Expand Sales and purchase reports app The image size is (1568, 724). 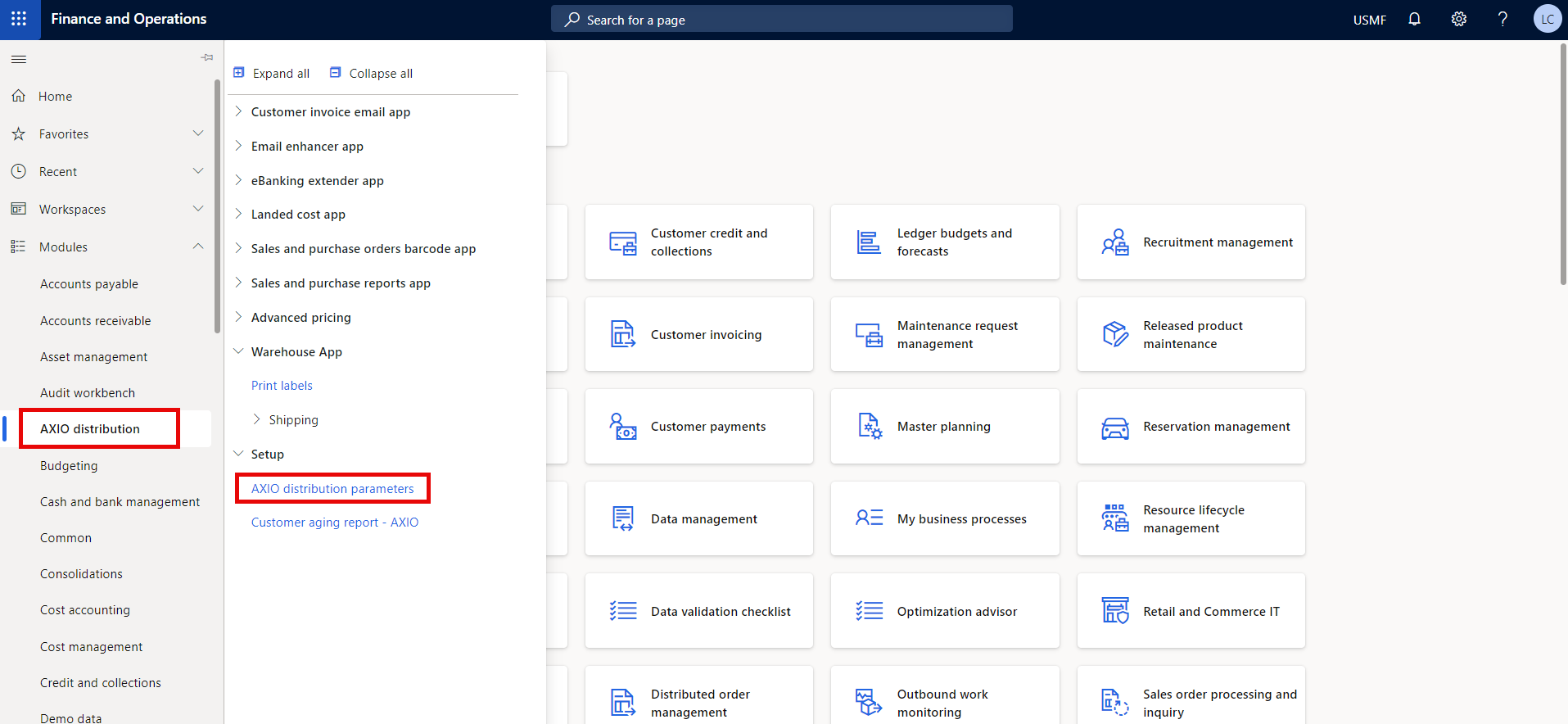point(238,283)
